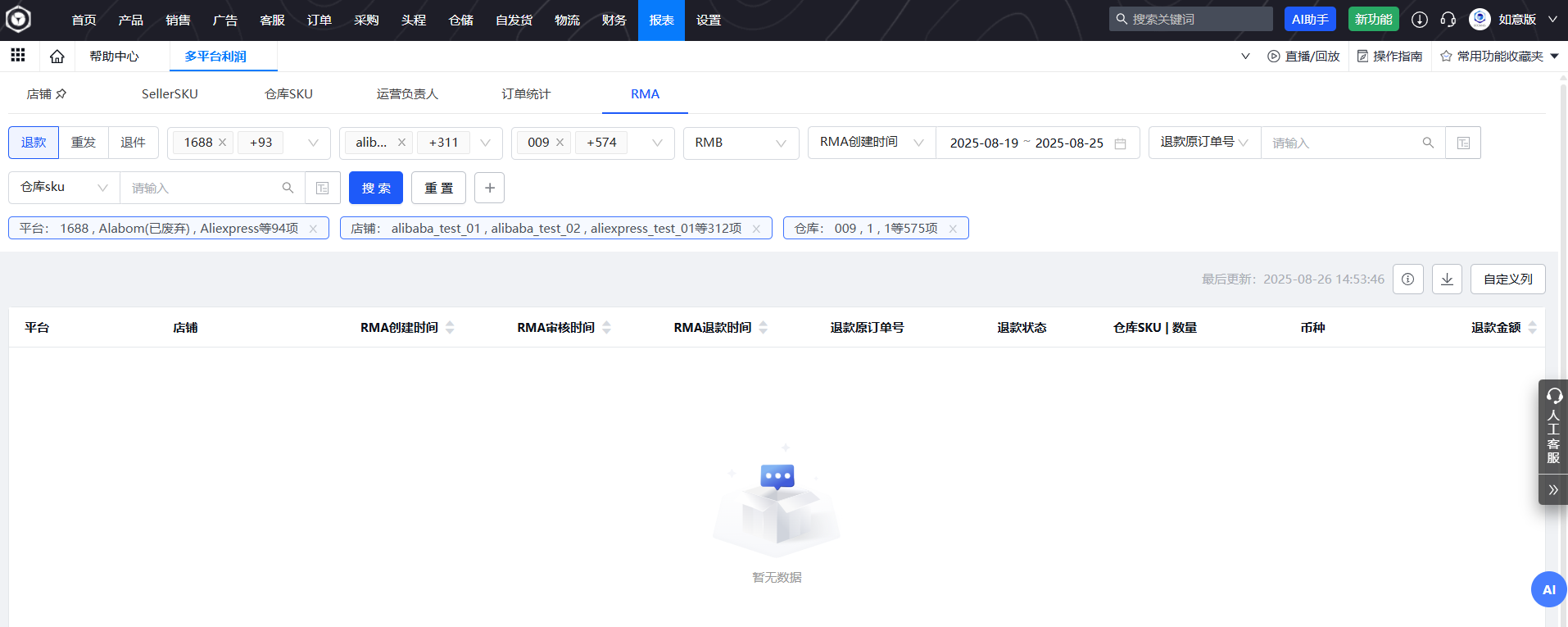This screenshot has width=1568, height=627.
Task: Switch to the 退件 segment option
Action: pyautogui.click(x=133, y=143)
